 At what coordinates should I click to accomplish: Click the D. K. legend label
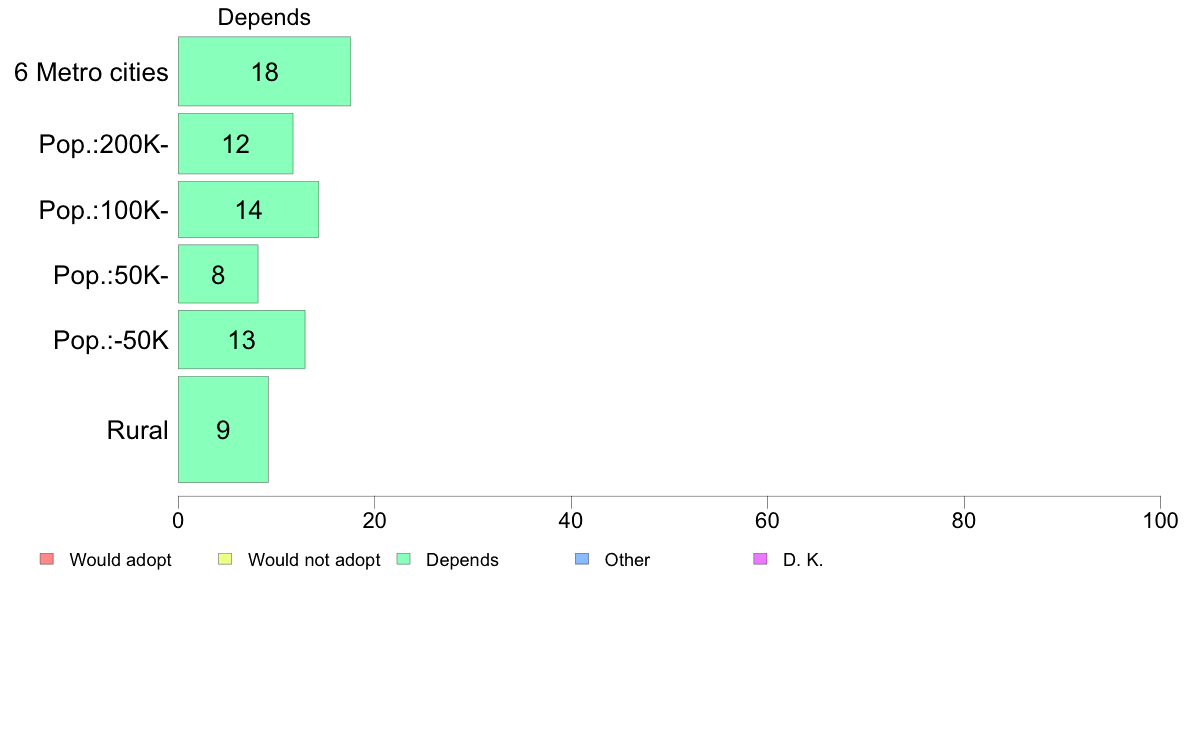pyautogui.click(x=803, y=560)
